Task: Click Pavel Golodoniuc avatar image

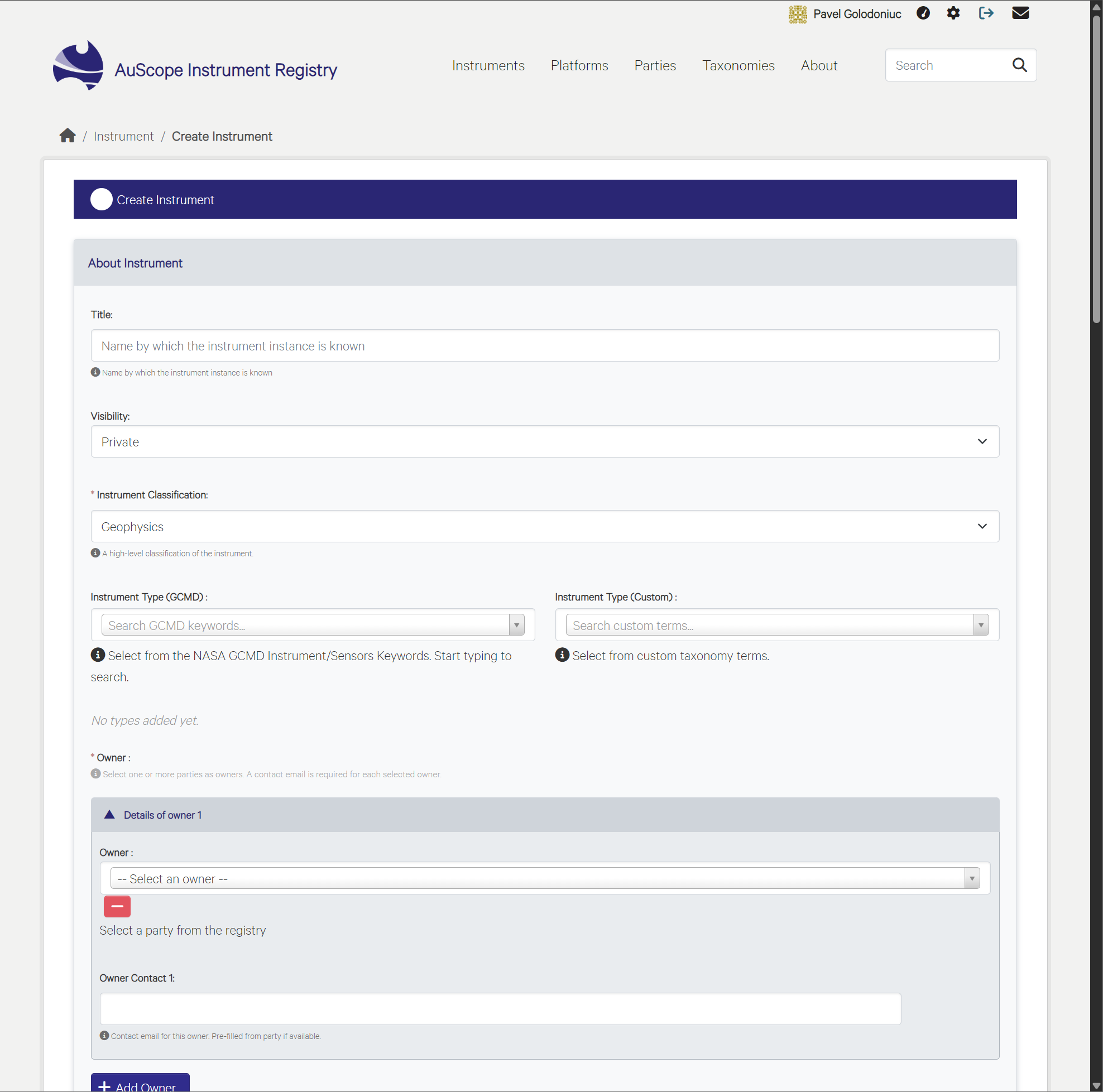Action: [798, 14]
